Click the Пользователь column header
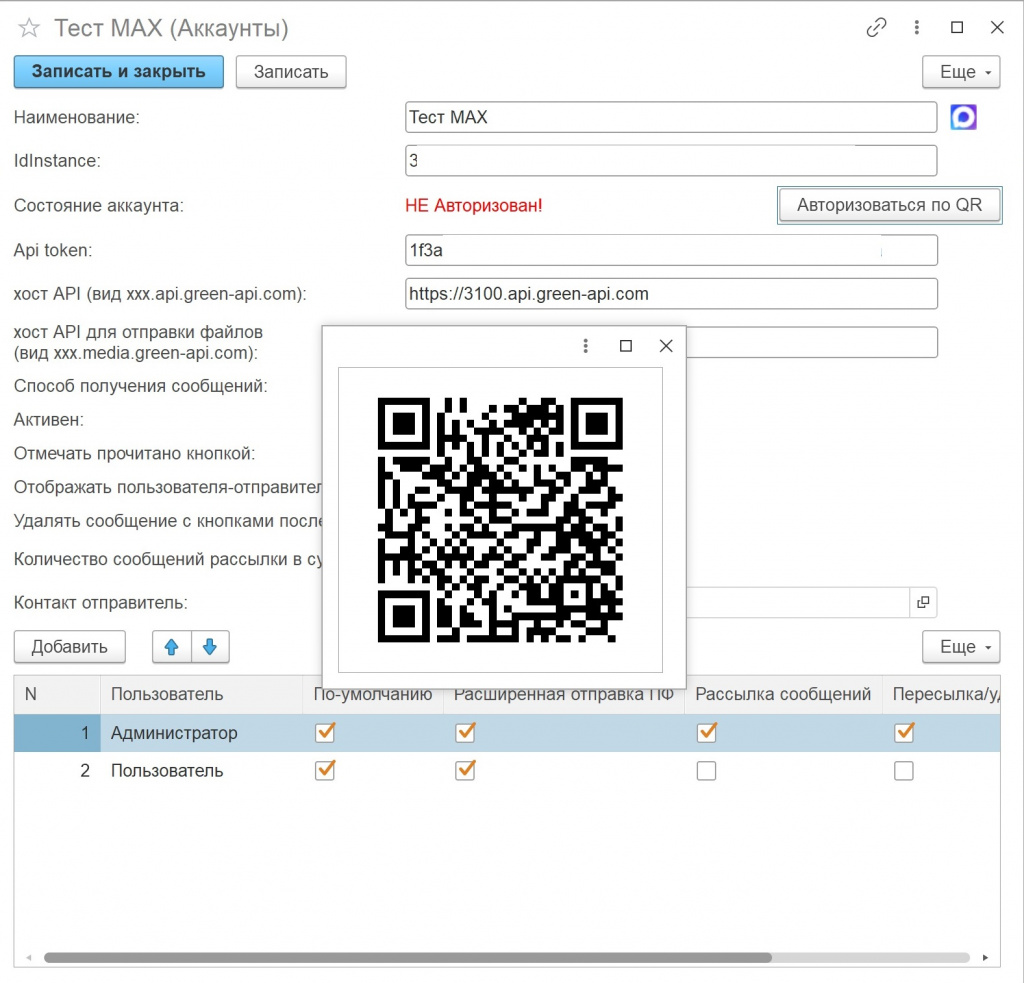 [202, 694]
